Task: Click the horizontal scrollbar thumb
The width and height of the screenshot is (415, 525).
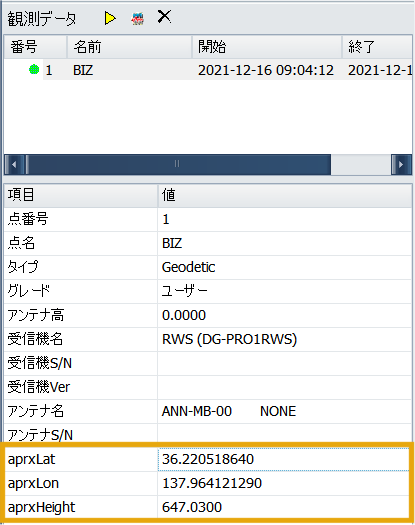Action: [178, 164]
